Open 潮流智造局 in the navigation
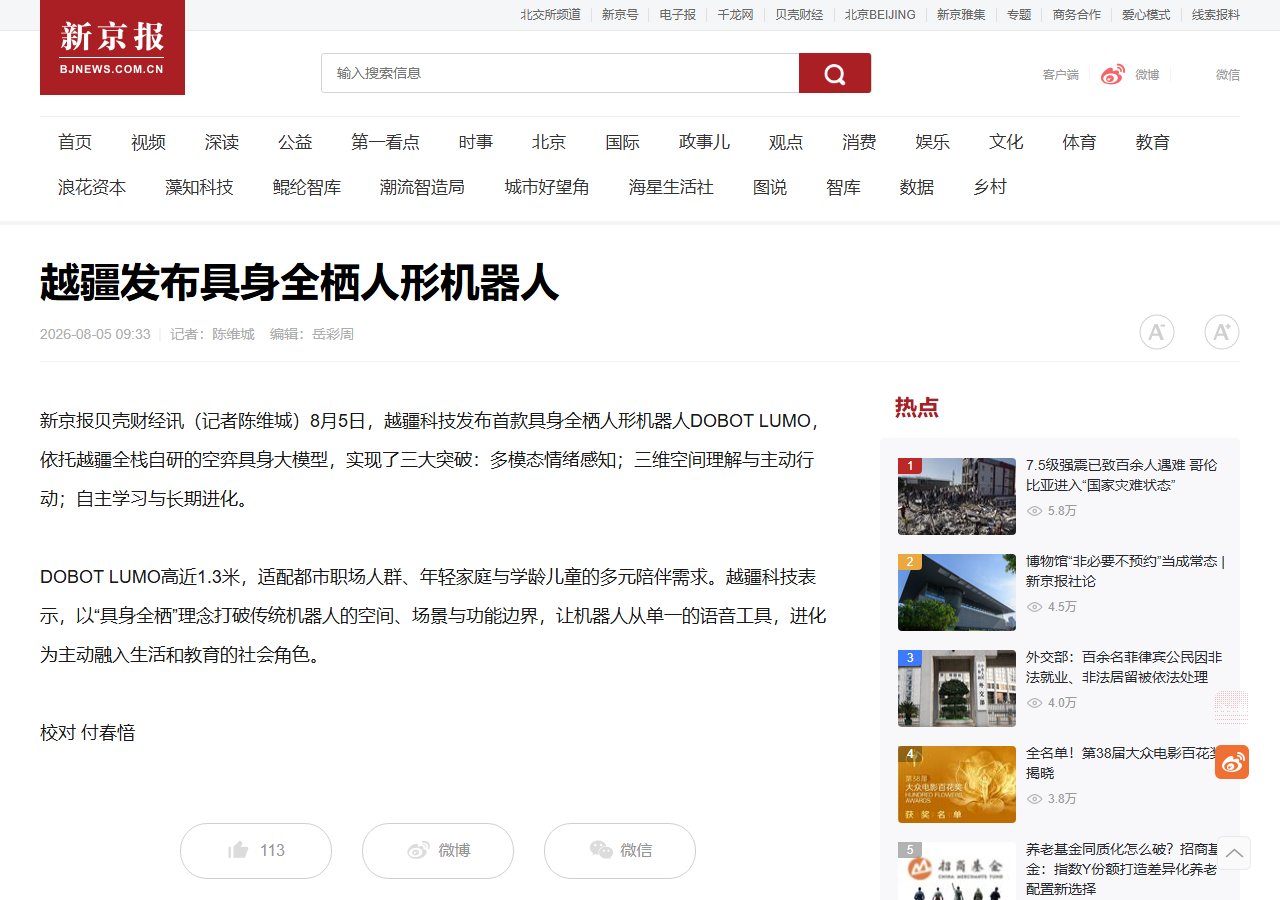Image resolution: width=1280 pixels, height=900 pixels. pos(422,187)
